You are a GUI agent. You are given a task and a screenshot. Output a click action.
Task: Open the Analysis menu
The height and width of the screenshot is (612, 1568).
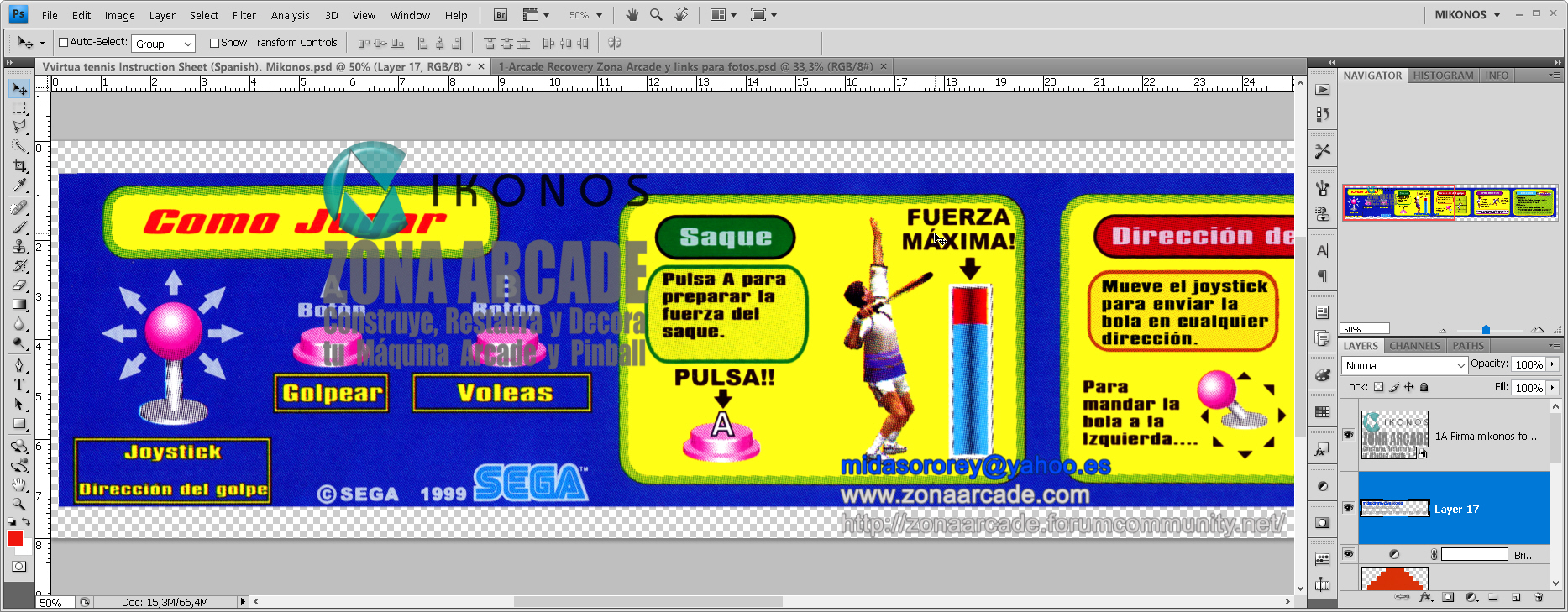point(290,15)
